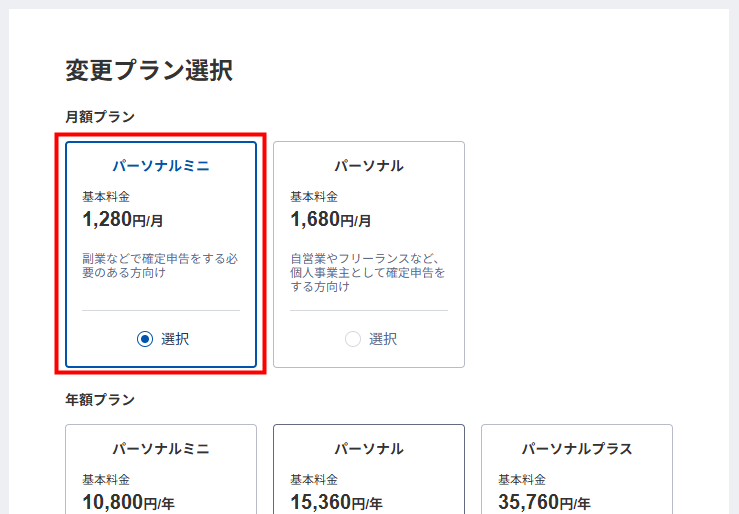The height and width of the screenshot is (514, 739).
Task: Pick the yearly パーソナルプラス plan card
Action: pos(577,469)
